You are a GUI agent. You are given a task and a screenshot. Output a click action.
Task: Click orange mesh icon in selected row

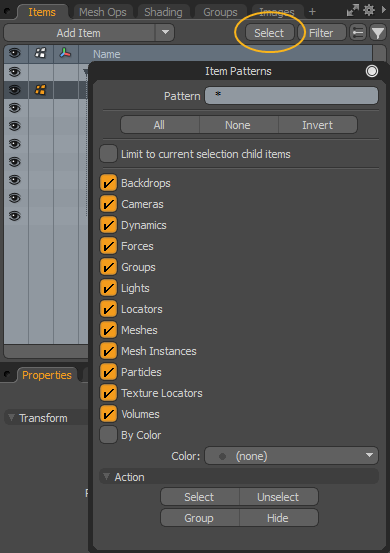point(40,90)
